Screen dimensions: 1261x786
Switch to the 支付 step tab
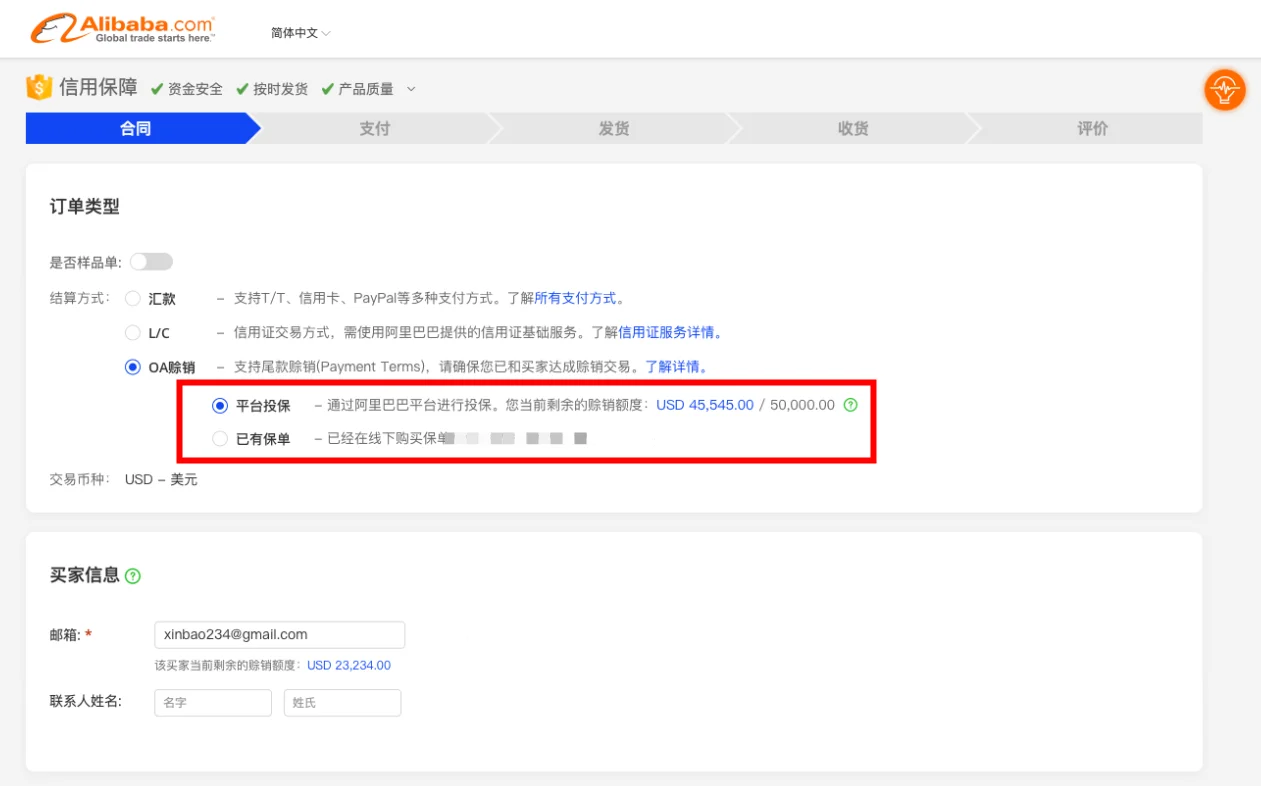374,128
